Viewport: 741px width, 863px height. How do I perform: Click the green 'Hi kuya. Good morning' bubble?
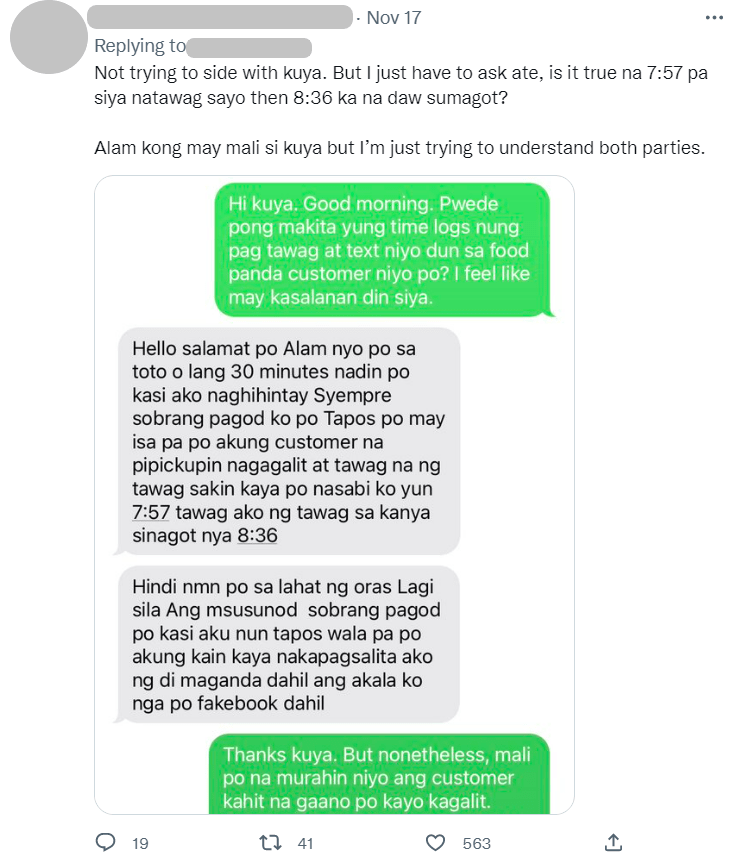(383, 250)
